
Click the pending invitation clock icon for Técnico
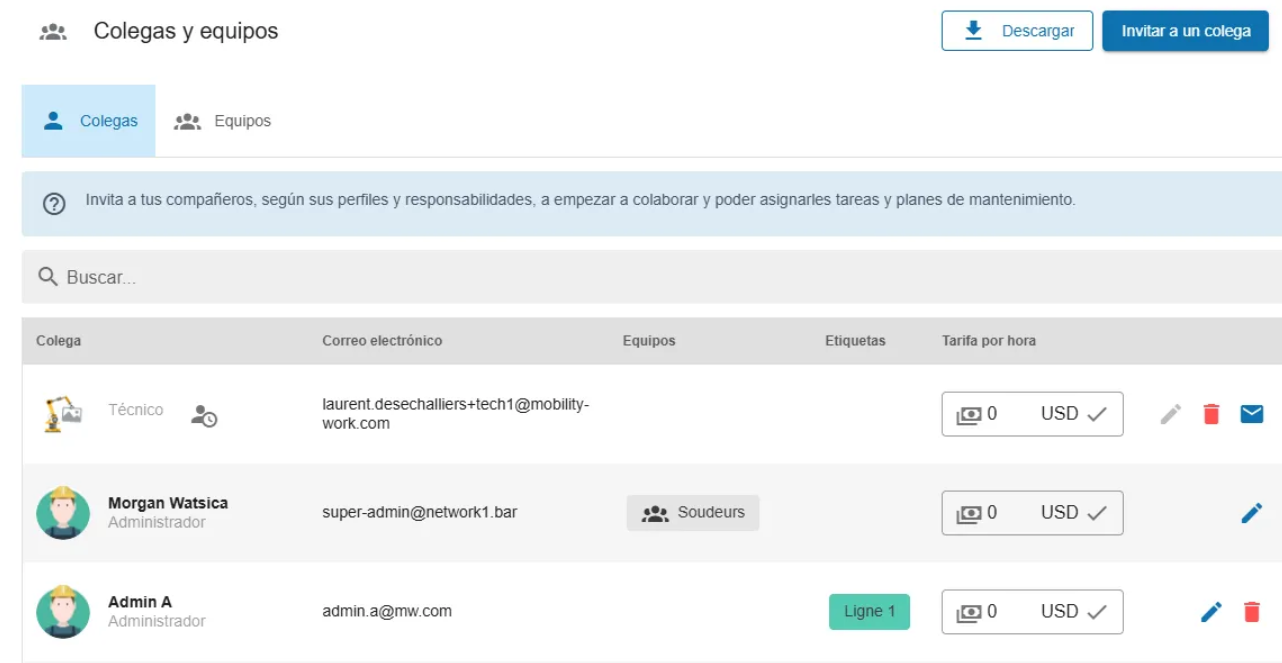[204, 416]
